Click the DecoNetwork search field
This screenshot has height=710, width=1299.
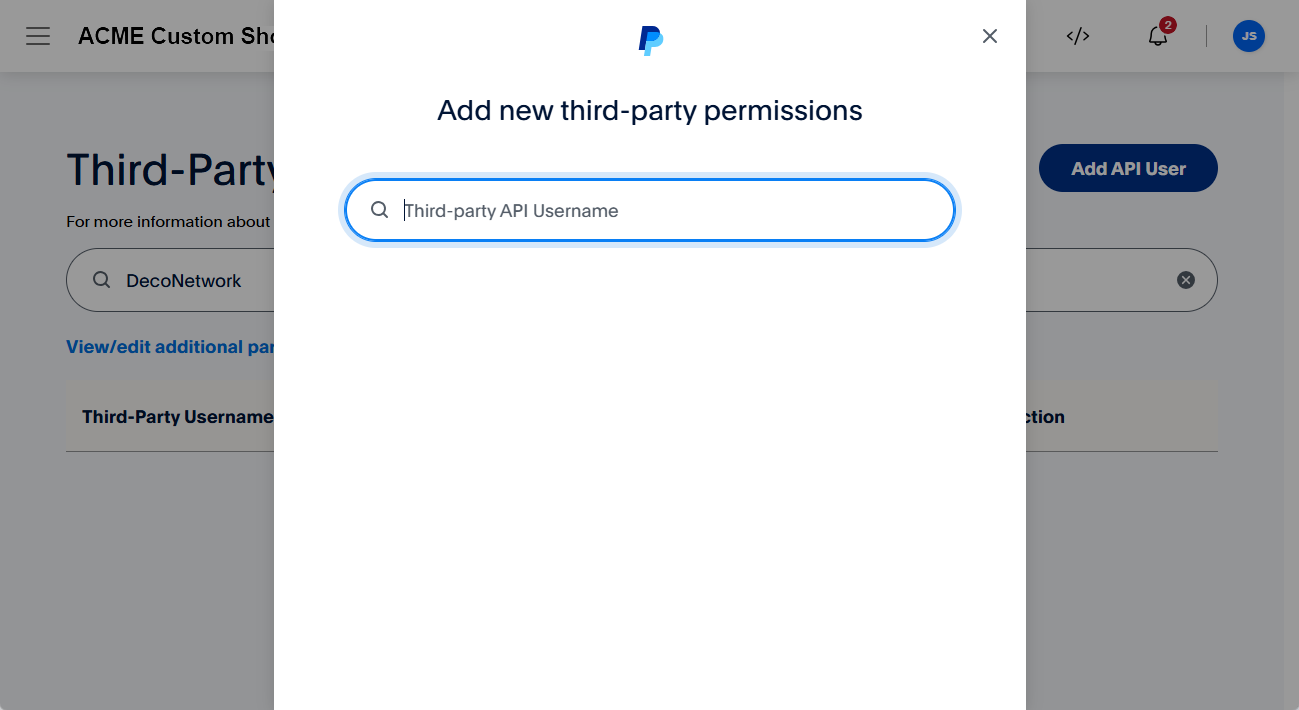click(x=184, y=280)
